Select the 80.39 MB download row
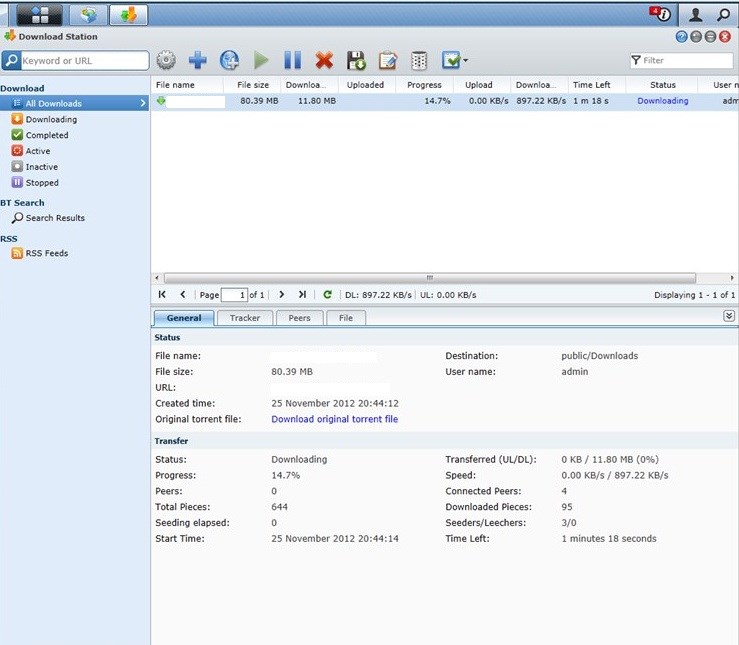739x645 pixels. [445, 101]
